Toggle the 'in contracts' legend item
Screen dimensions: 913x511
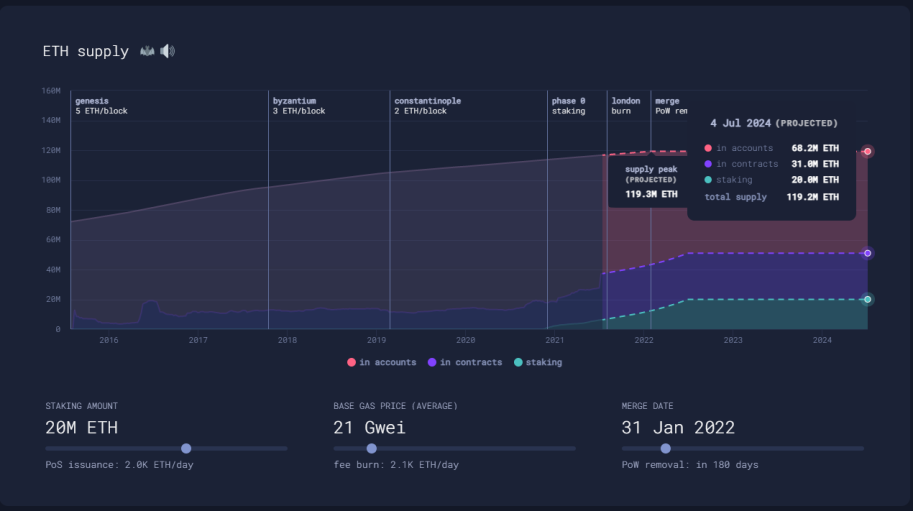click(465, 362)
